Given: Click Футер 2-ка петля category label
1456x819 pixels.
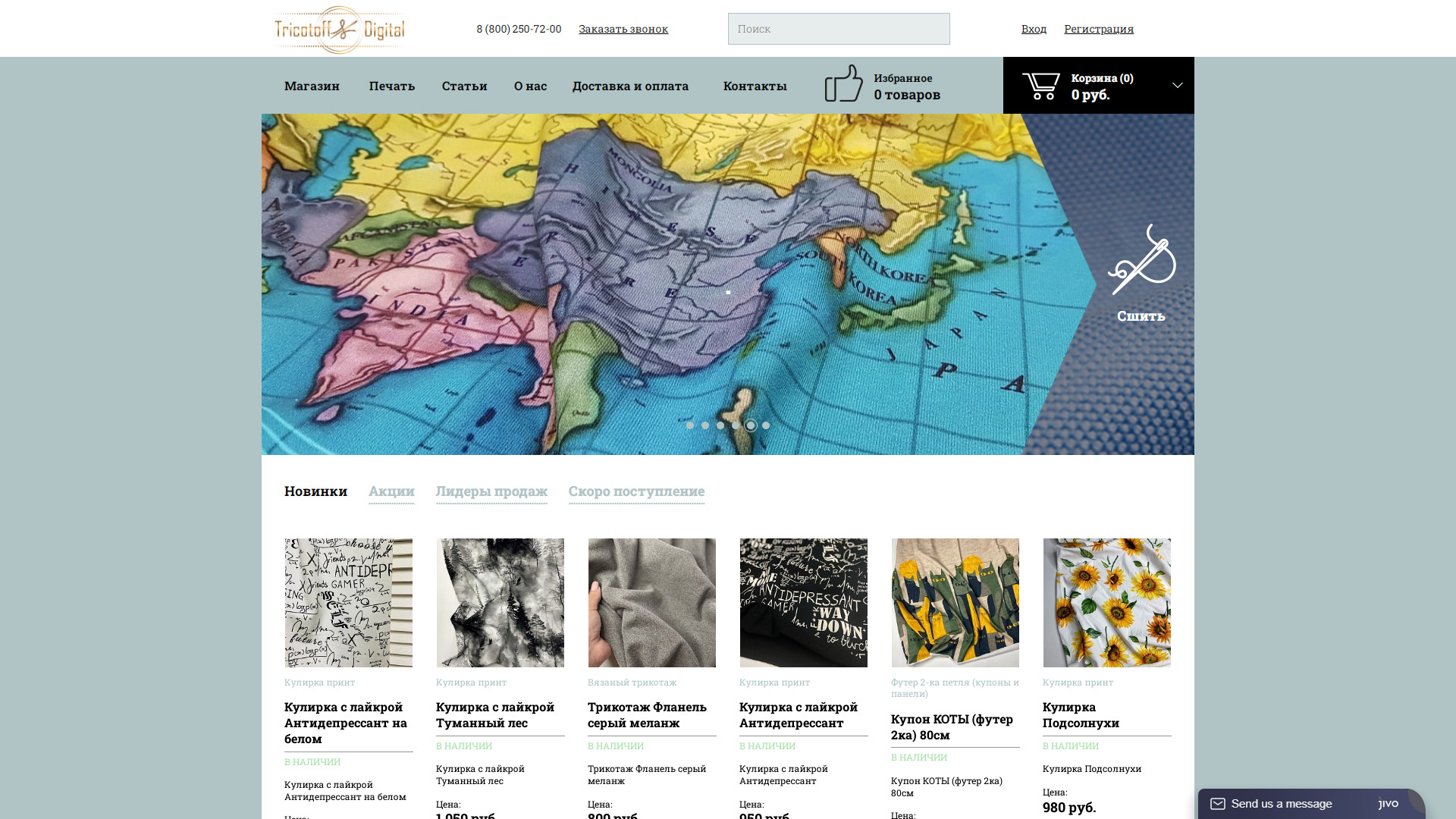Looking at the screenshot, I should pyautogui.click(x=955, y=688).
